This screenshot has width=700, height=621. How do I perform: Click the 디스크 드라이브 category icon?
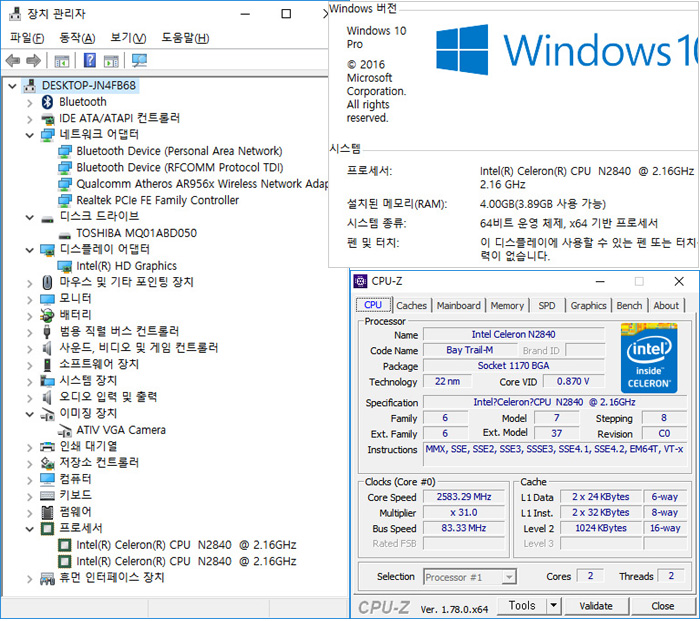pos(47,219)
